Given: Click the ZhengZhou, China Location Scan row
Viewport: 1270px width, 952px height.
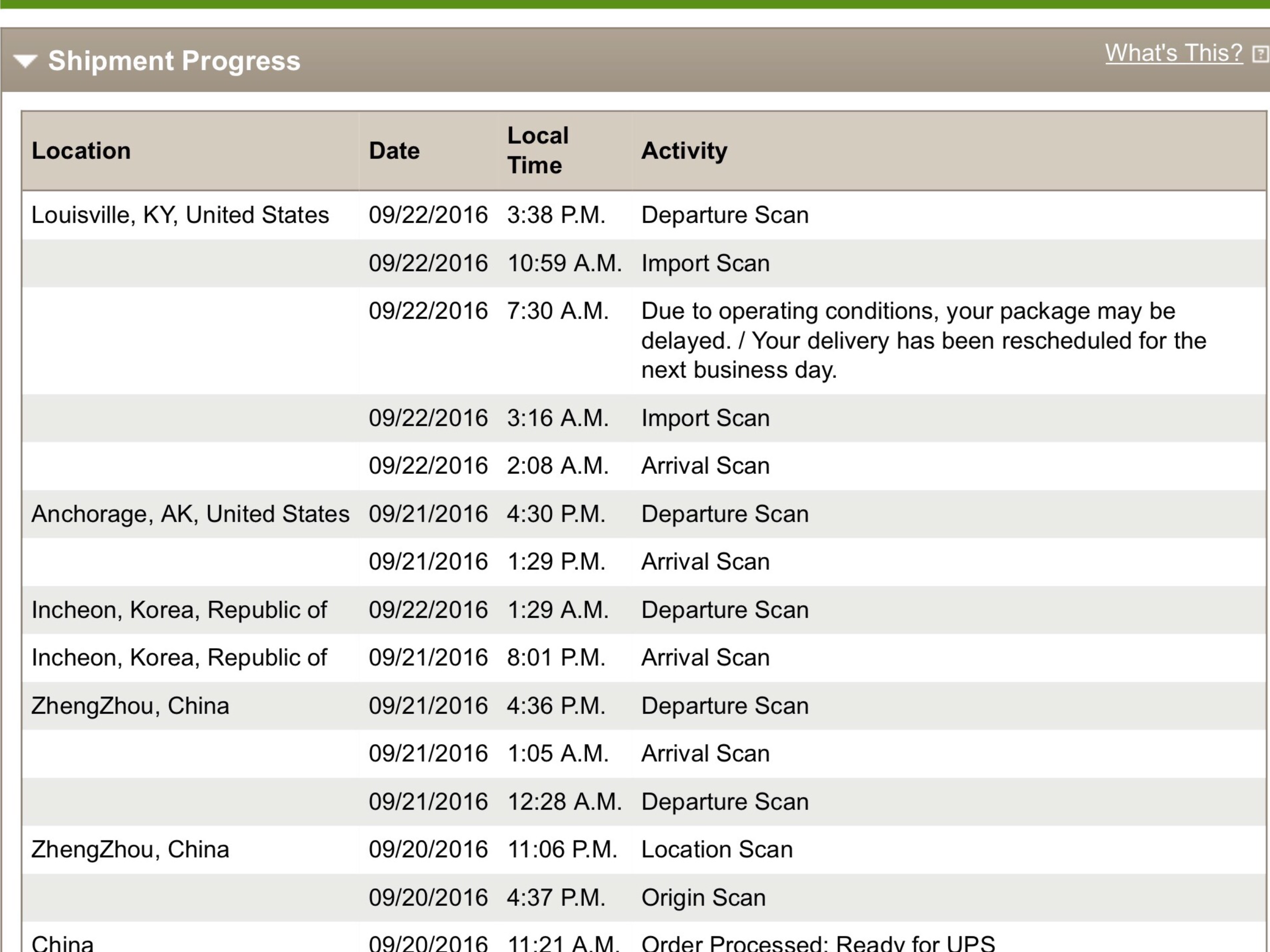Looking at the screenshot, I should pyautogui.click(x=644, y=850).
